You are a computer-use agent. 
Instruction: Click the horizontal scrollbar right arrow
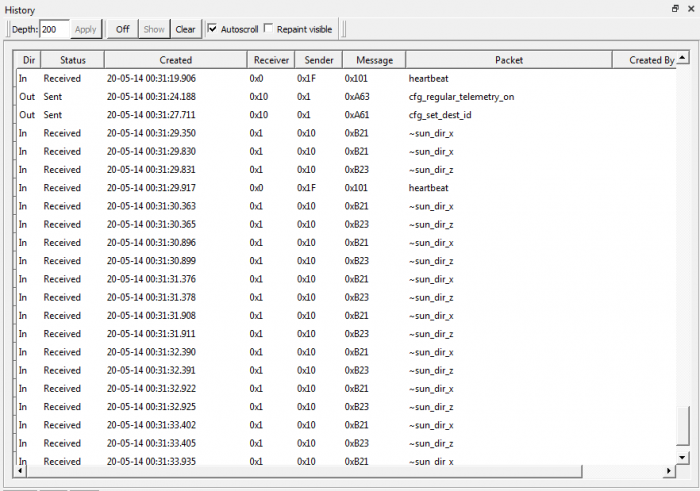coord(668,470)
